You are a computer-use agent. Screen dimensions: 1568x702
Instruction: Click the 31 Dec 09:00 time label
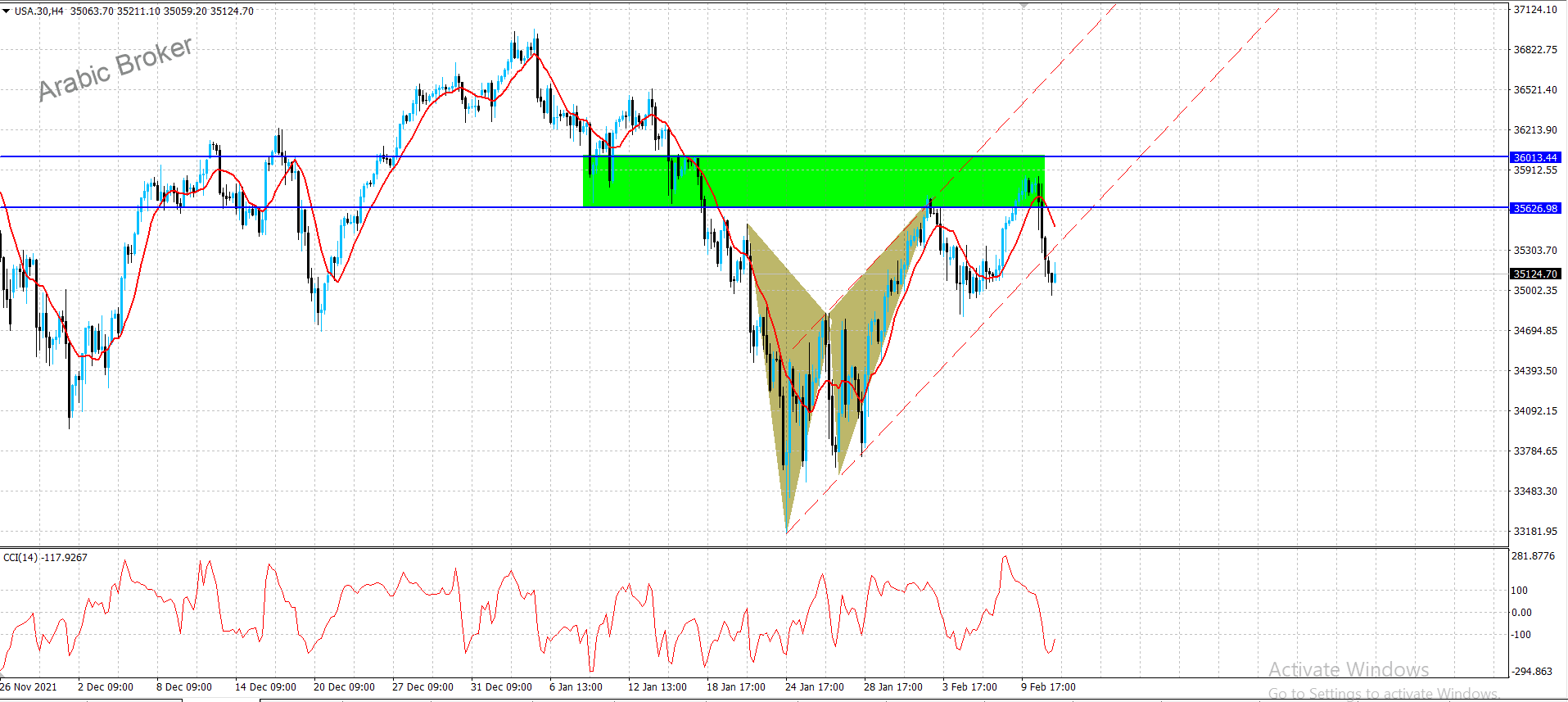[501, 687]
